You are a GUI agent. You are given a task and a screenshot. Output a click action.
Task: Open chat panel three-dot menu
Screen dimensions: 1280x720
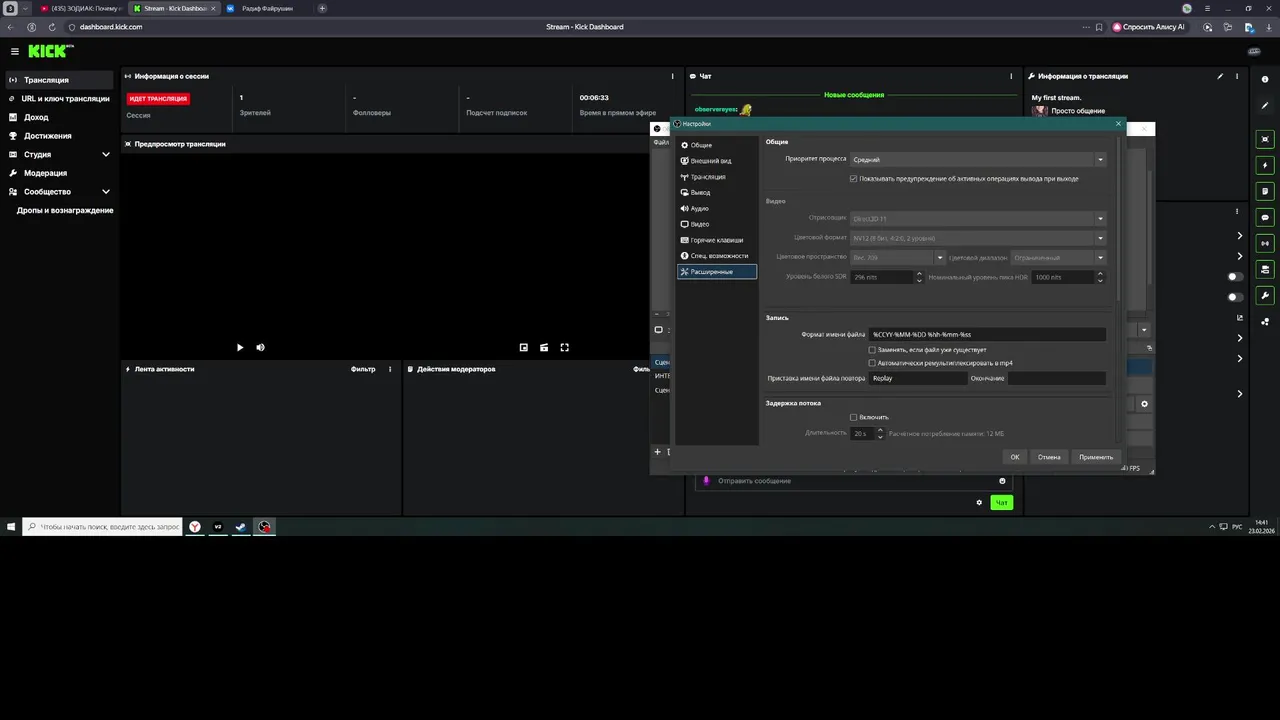point(1012,76)
